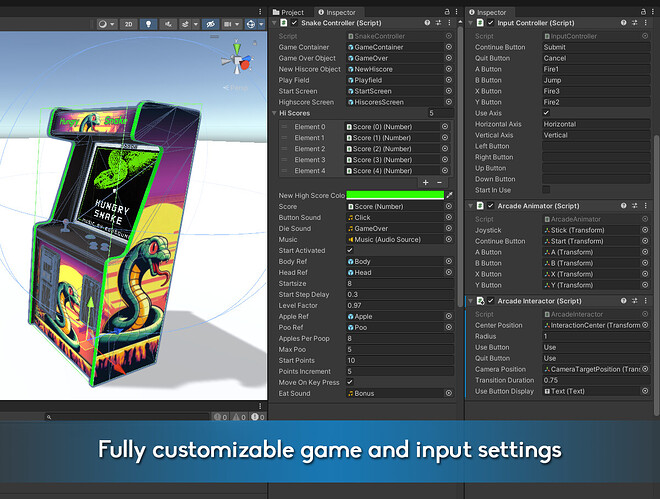The height and width of the screenshot is (499, 660).
Task: Collapse Snake Controller component
Action: coord(274,23)
